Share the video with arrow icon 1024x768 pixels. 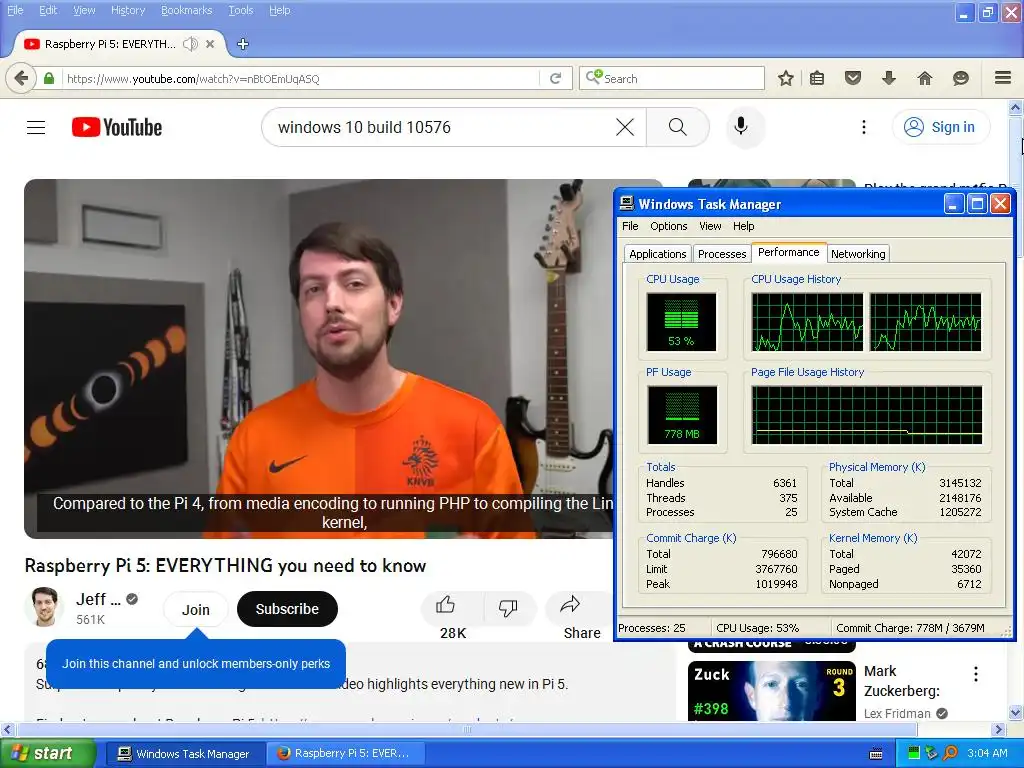pos(570,605)
